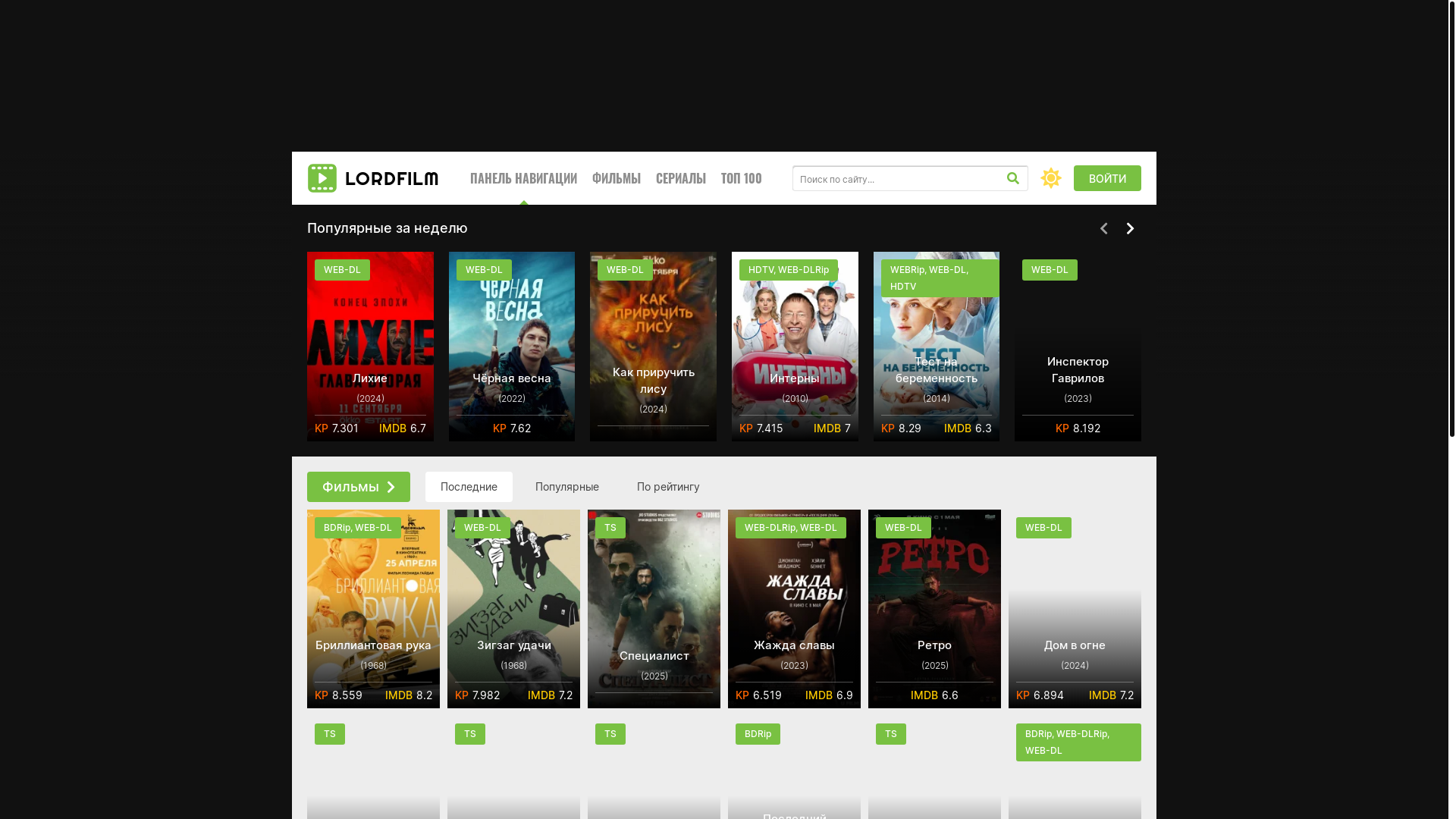Image resolution: width=1456 pixels, height=819 pixels.
Task: Click IMDB 6.6 rating on Ретро
Action: (x=934, y=695)
